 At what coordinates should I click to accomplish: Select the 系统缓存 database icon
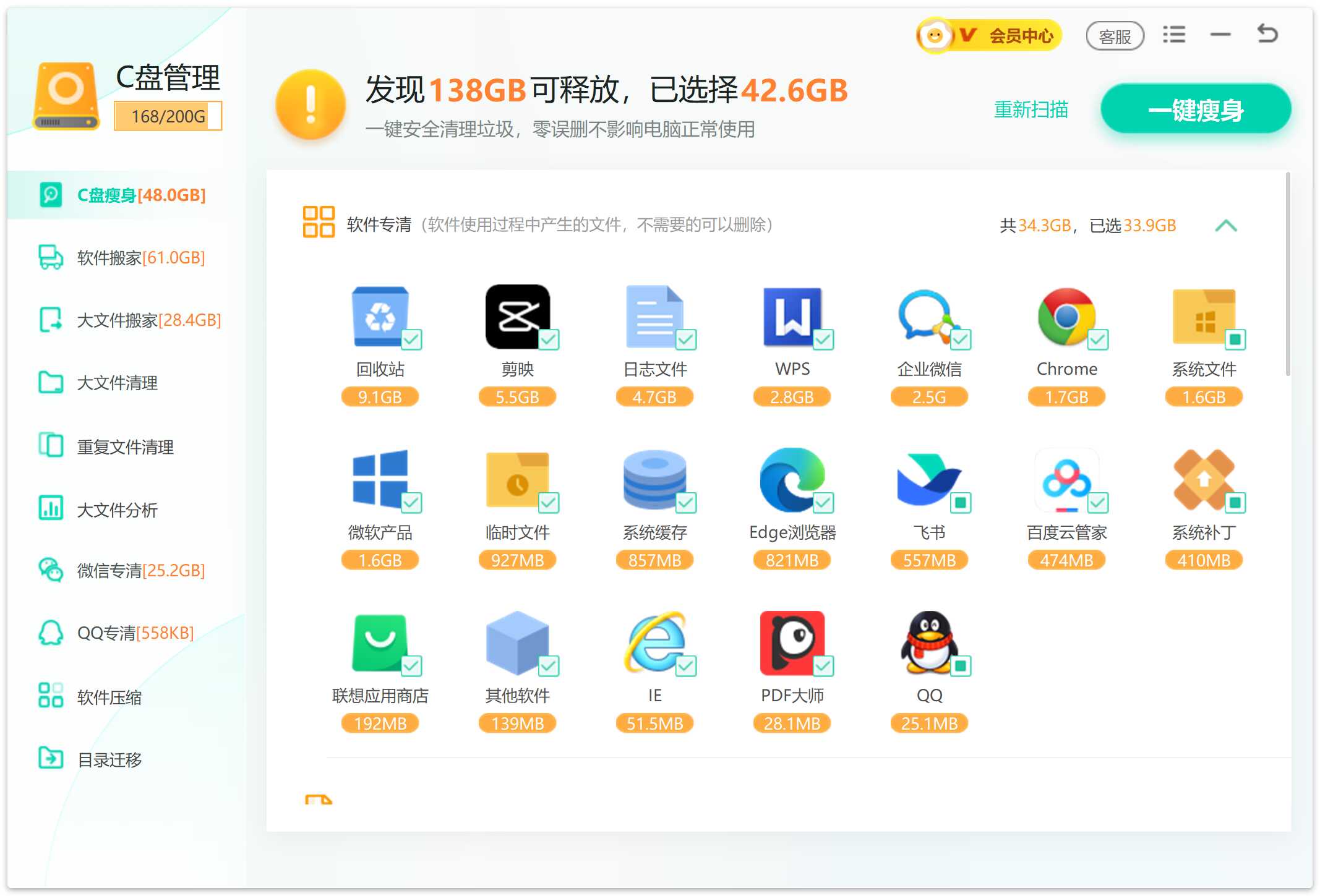click(x=654, y=480)
